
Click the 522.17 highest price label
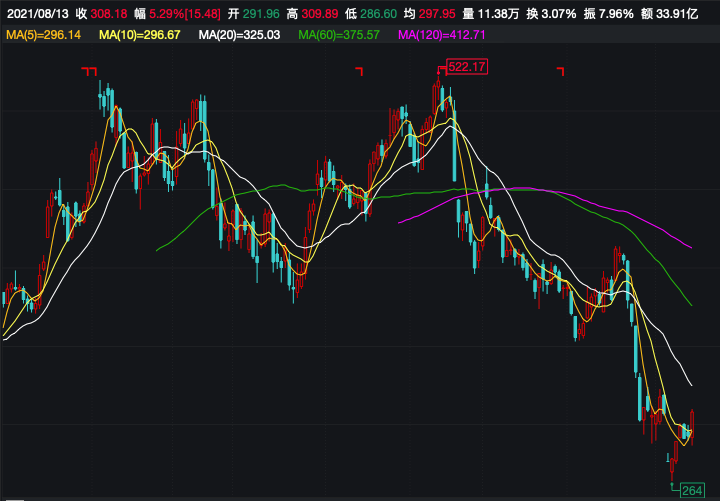467,67
